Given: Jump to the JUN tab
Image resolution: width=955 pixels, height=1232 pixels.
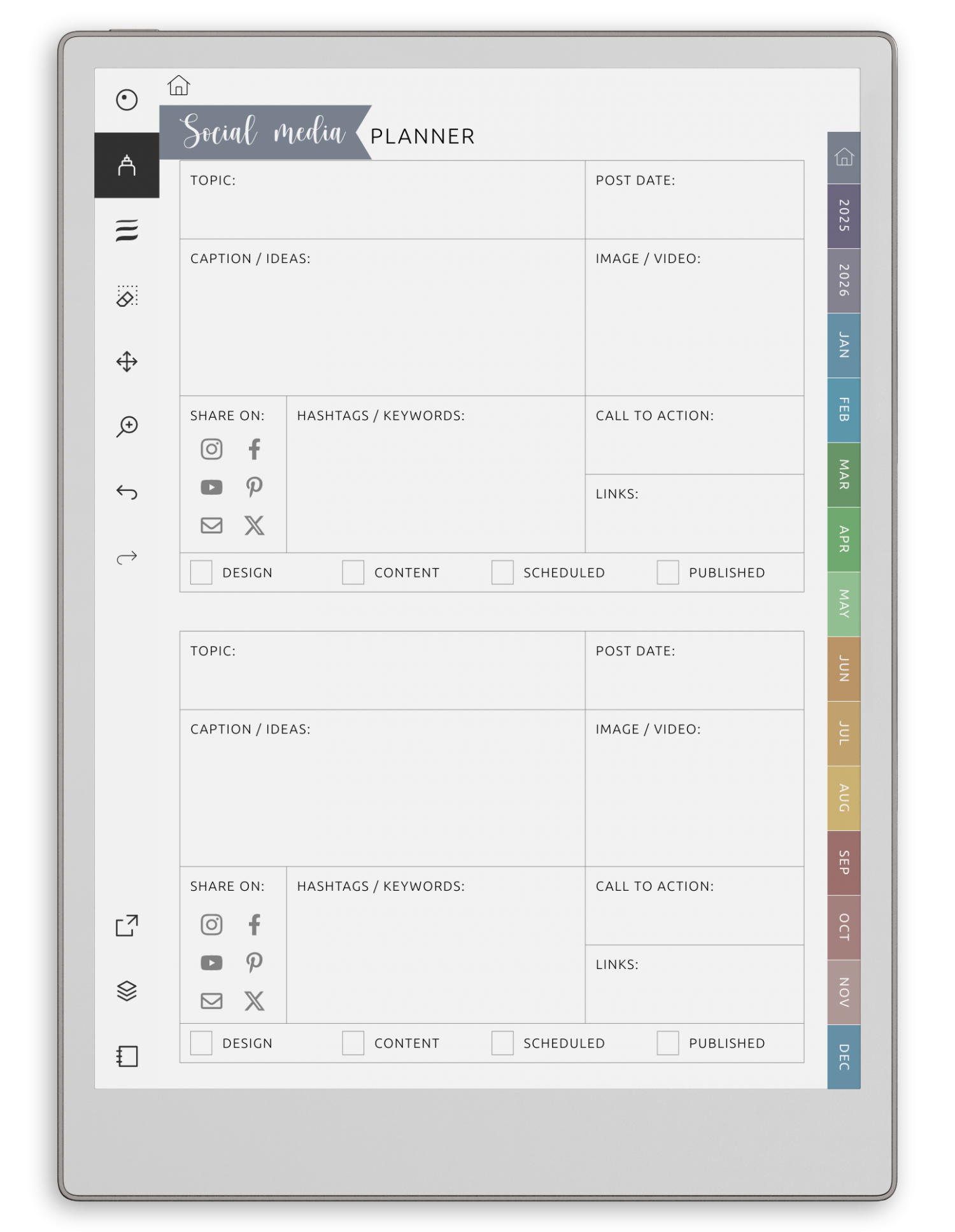Looking at the screenshot, I should click(844, 669).
